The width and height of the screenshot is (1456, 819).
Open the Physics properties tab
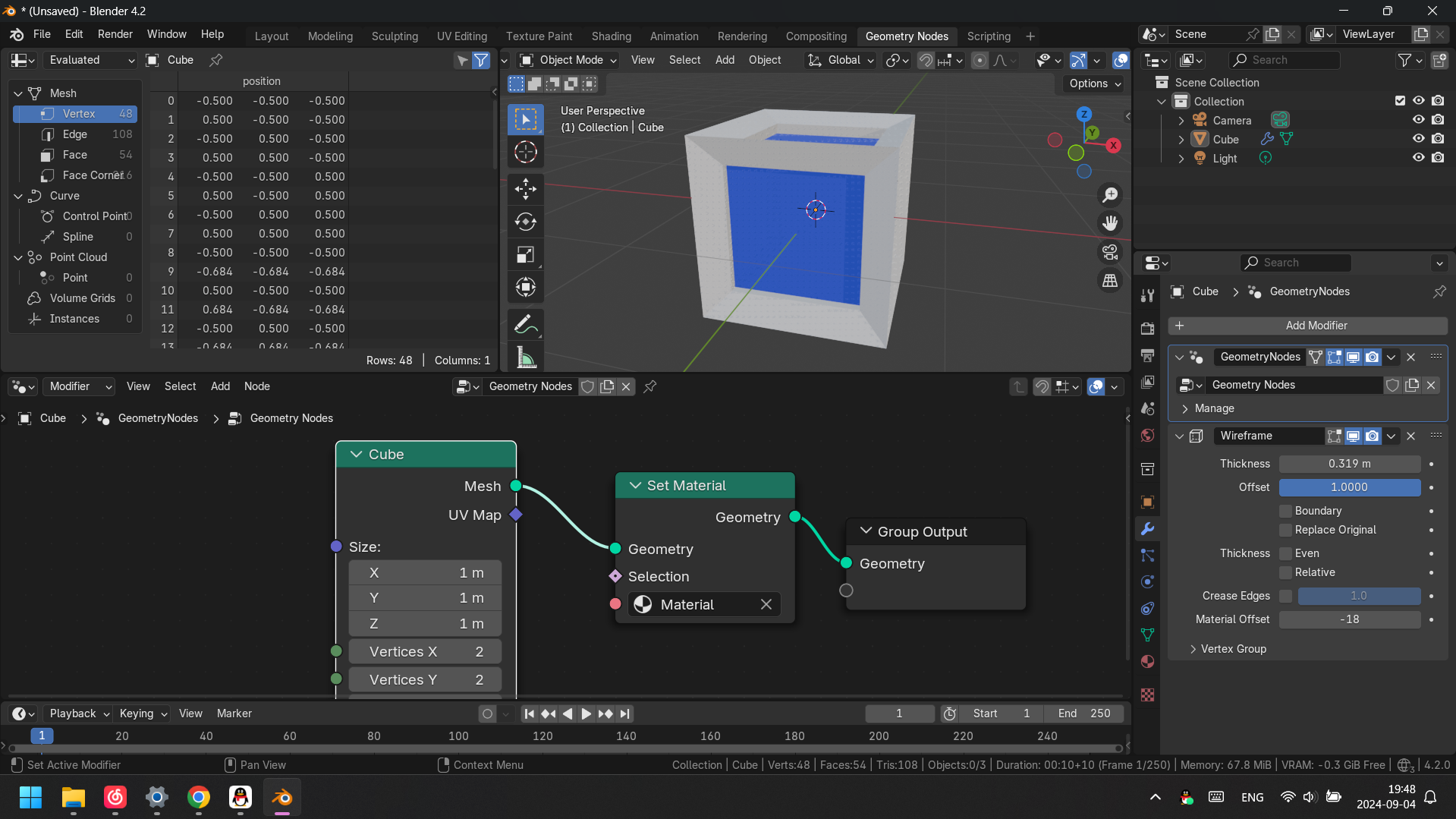point(1147,582)
